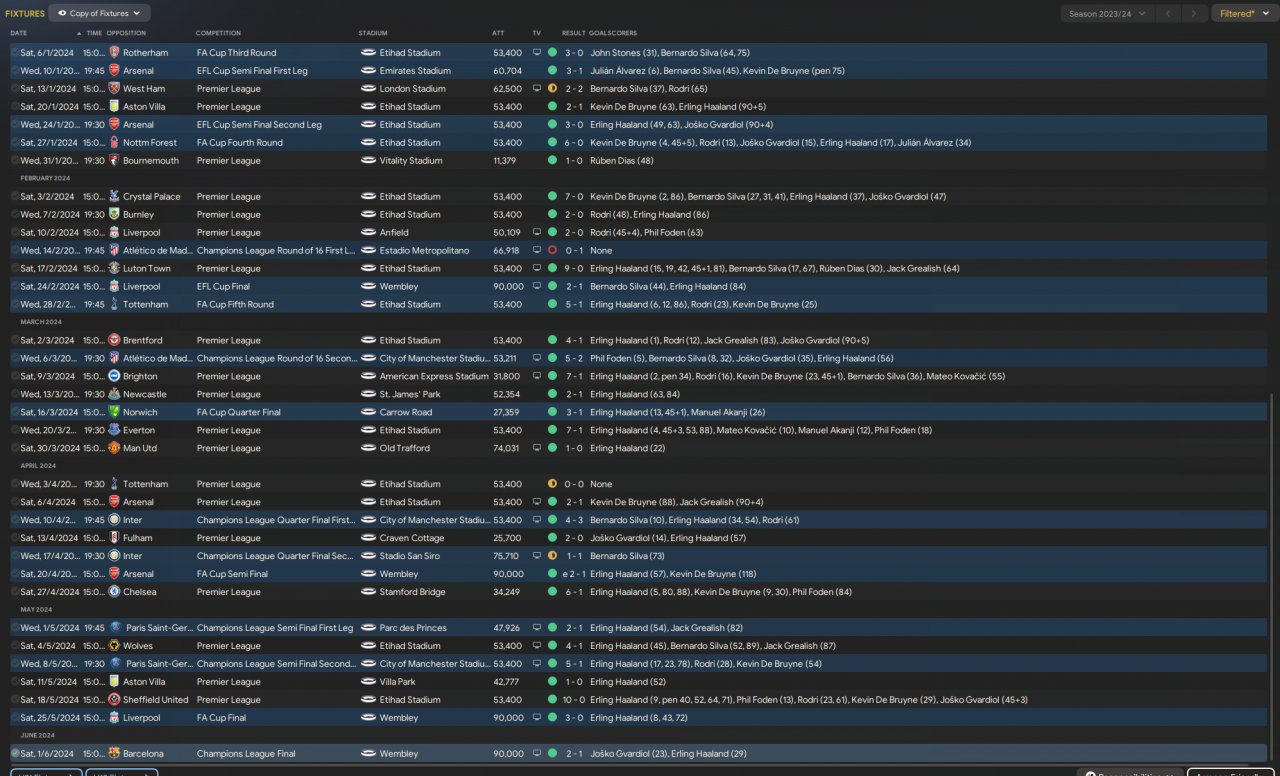
Task: Go to the previous season with the left arrow
Action: [1166, 14]
